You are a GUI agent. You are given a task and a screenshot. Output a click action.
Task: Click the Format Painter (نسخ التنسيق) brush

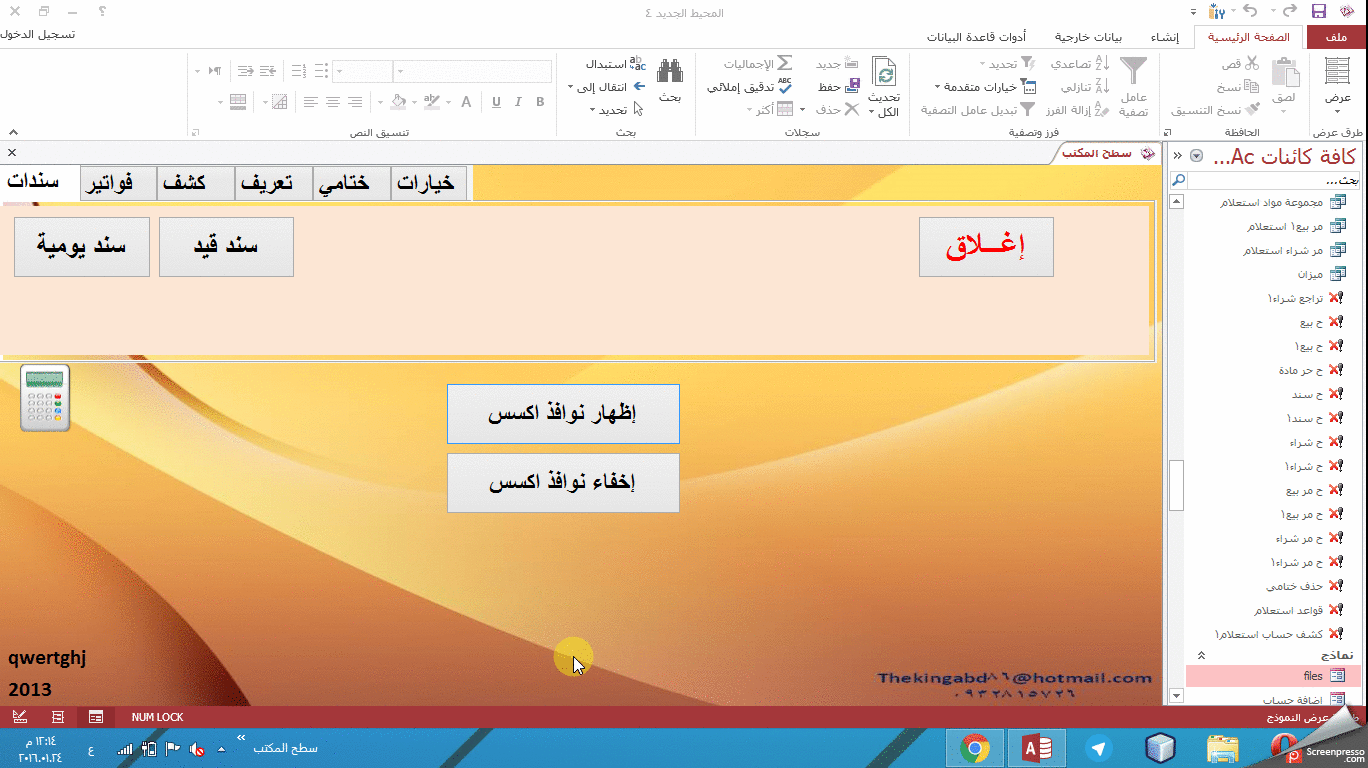tap(1252, 110)
